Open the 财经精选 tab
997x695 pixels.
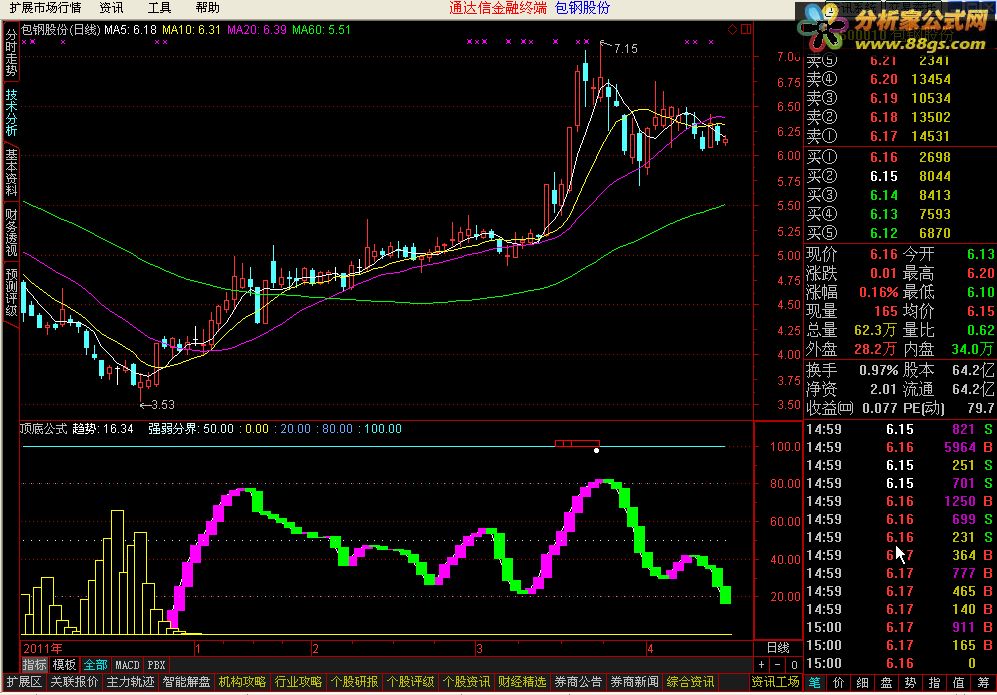pyautogui.click(x=522, y=682)
